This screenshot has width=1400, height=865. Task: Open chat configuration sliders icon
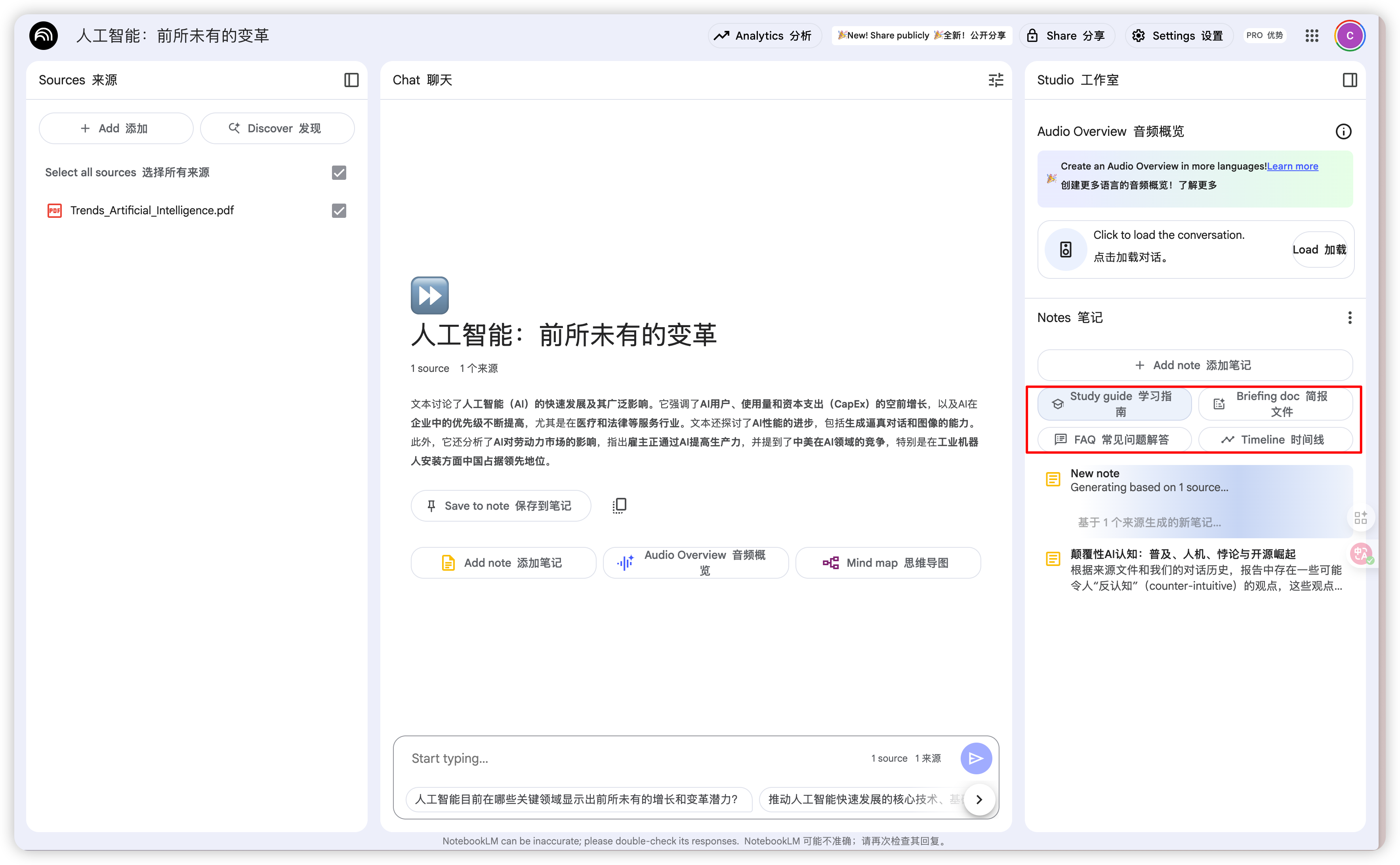996,80
